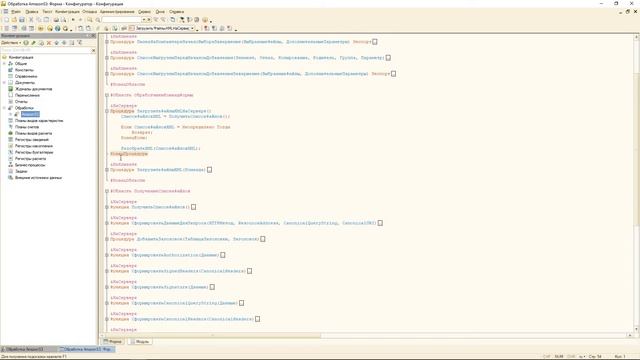Switch to the Модуль tab
The image size is (640, 360).
140,342
